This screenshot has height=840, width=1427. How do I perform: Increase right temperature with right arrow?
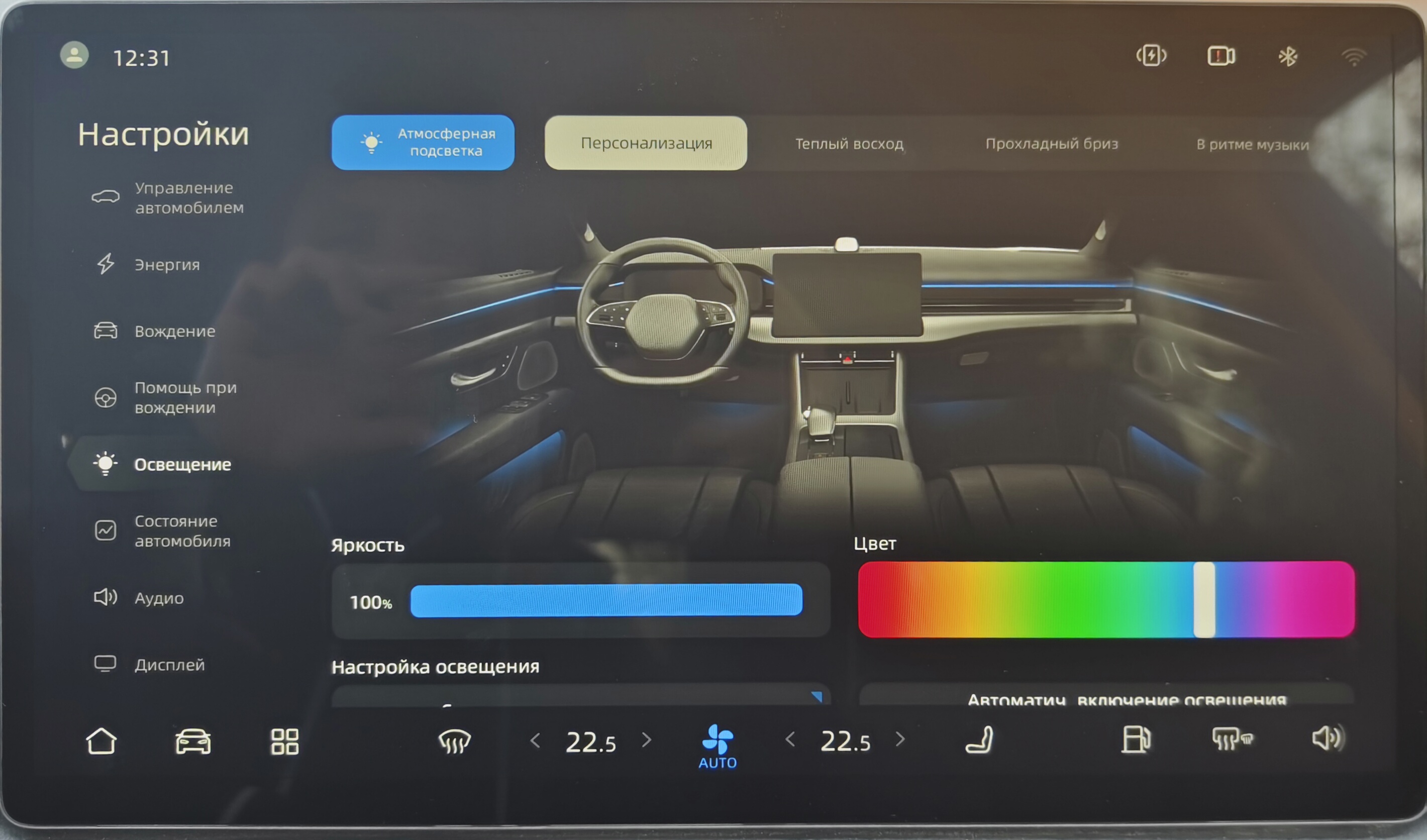click(x=900, y=739)
